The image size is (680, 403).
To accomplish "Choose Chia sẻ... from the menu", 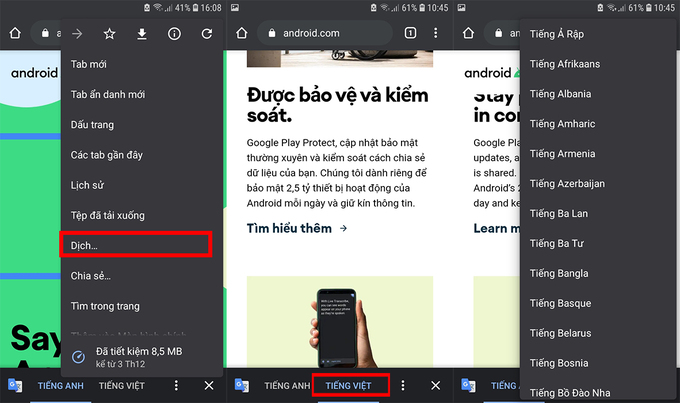I will pyautogui.click(x=141, y=276).
